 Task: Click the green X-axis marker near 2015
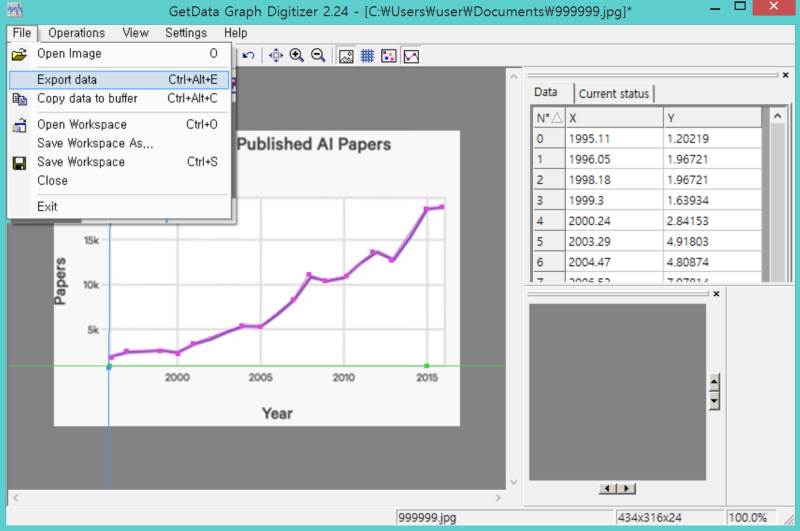click(x=427, y=366)
